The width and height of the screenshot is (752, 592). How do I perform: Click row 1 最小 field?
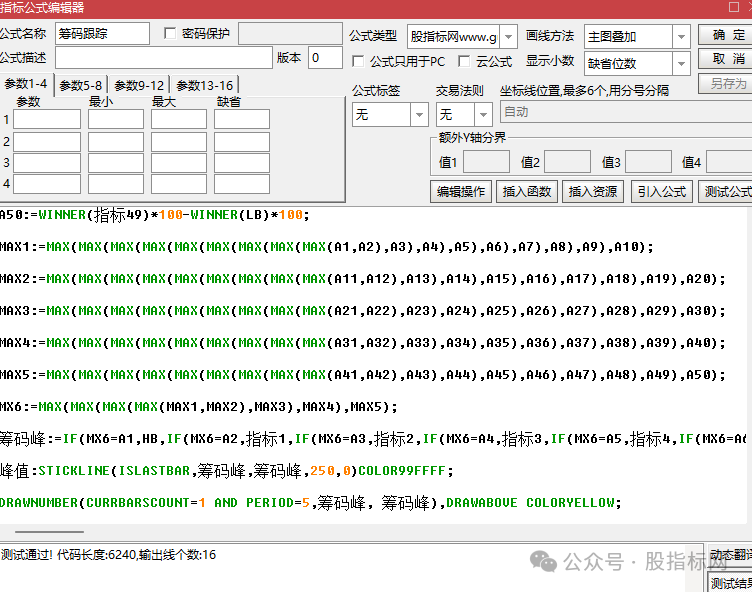tap(116, 119)
